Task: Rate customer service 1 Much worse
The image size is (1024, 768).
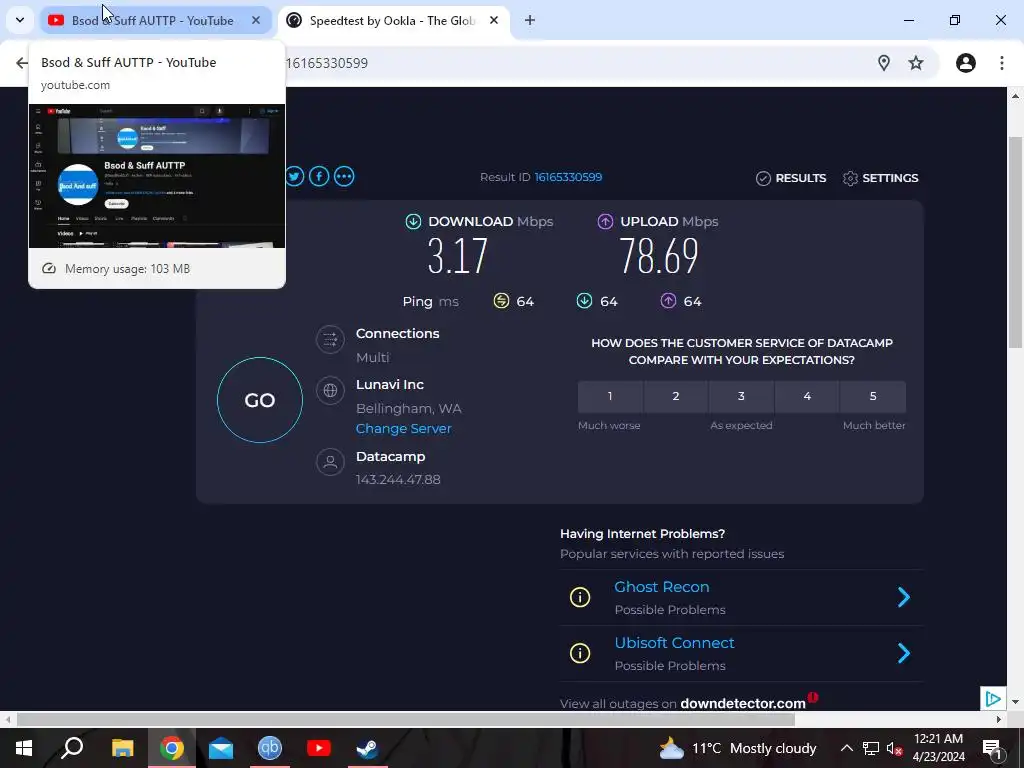Action: point(610,396)
